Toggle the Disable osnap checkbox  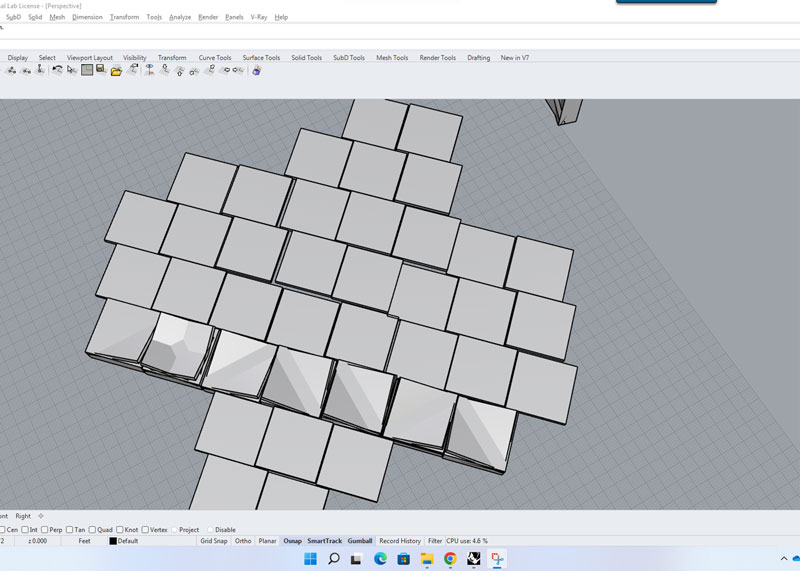210,530
